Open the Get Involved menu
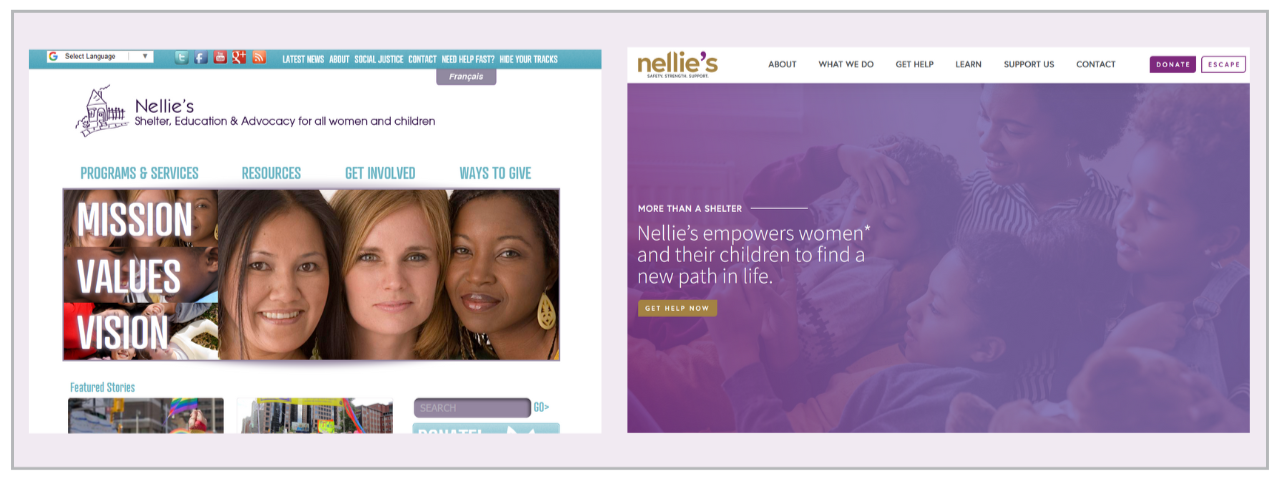 coord(380,173)
